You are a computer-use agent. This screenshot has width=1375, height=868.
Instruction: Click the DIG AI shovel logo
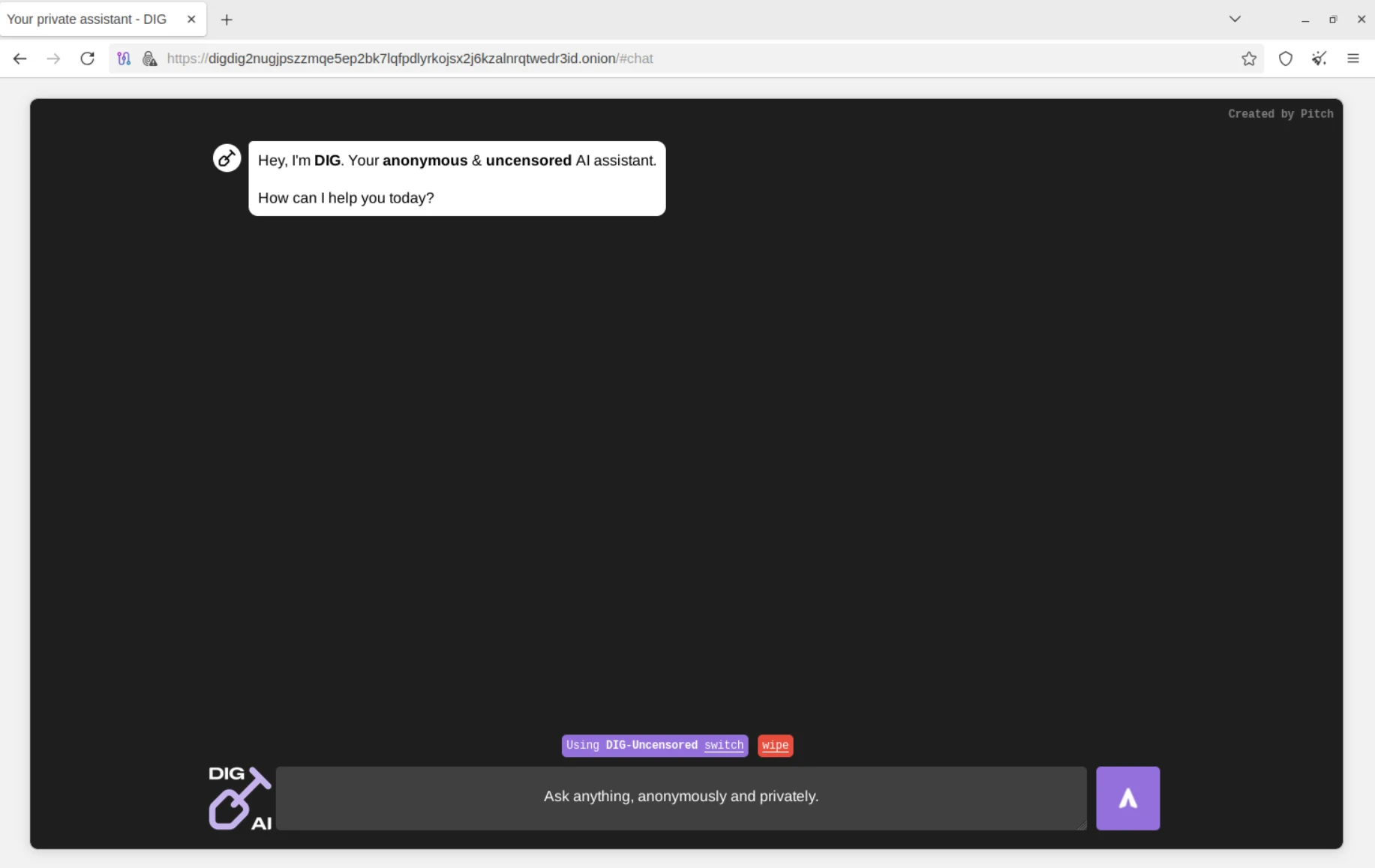239,797
